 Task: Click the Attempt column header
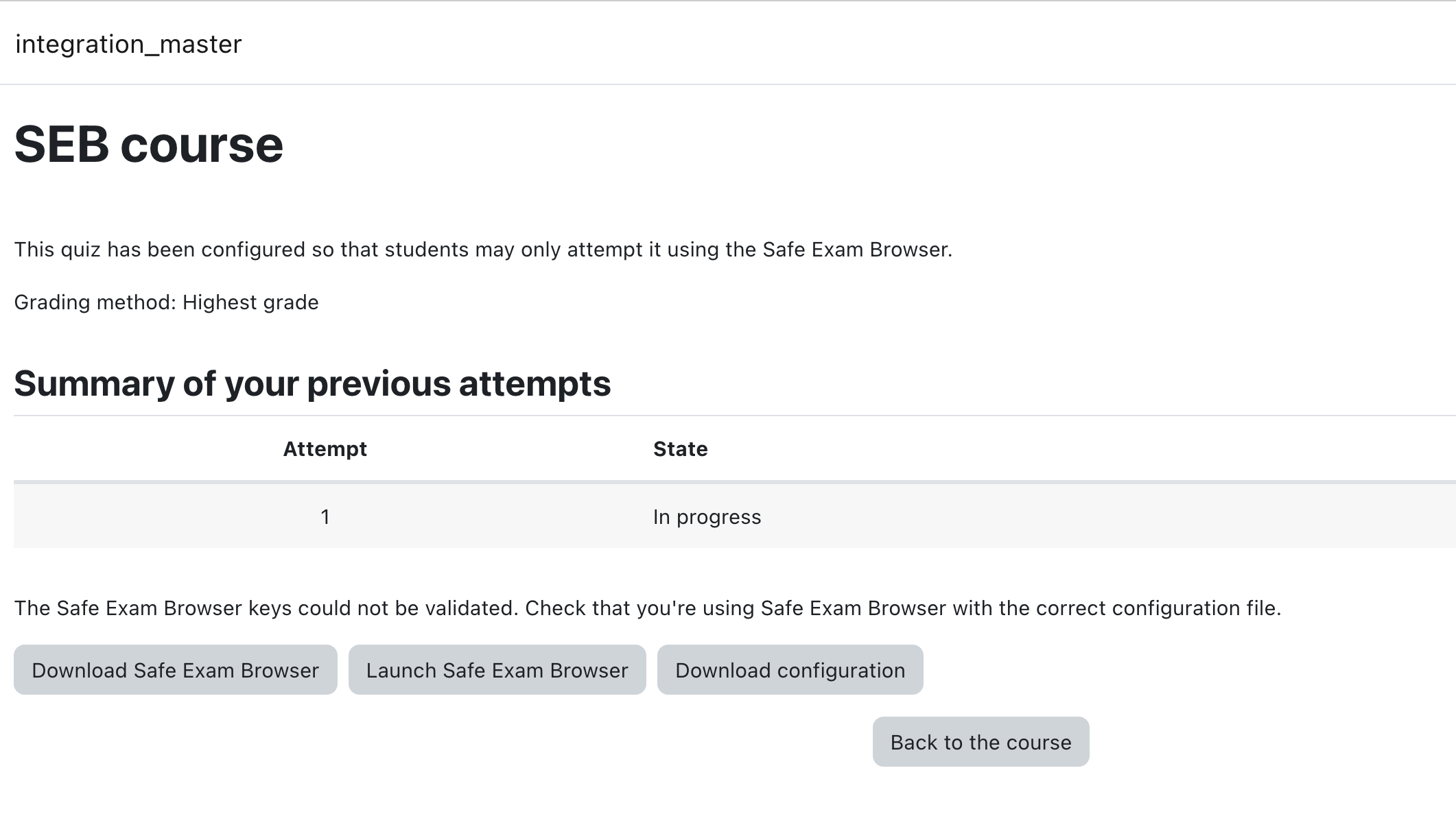tap(325, 448)
